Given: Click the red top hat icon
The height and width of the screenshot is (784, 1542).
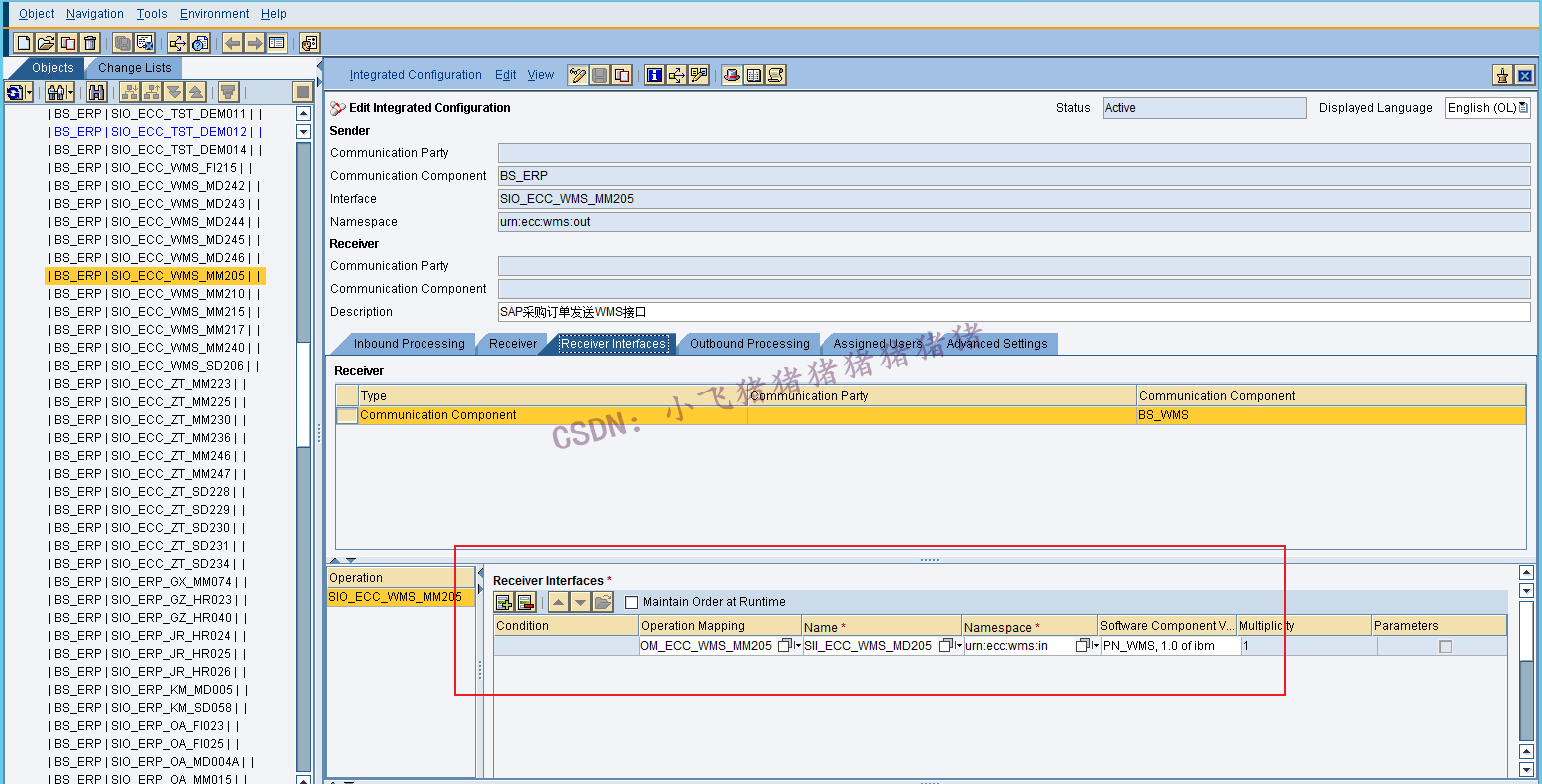Looking at the screenshot, I should (732, 75).
